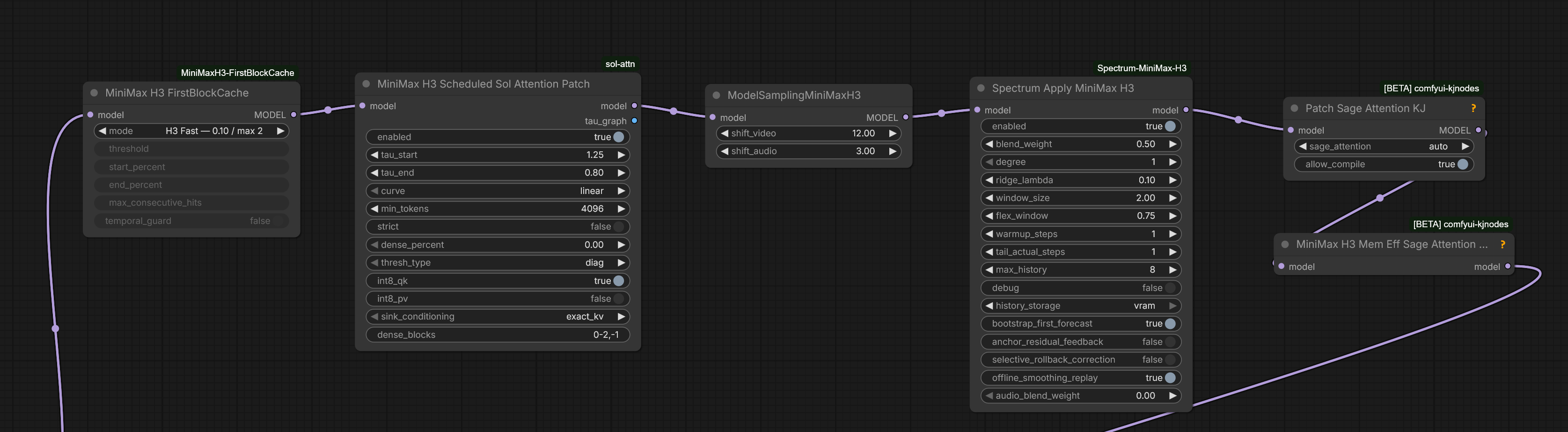
Task: Open the sage_attention dropdown set to auto
Action: pos(1384,146)
